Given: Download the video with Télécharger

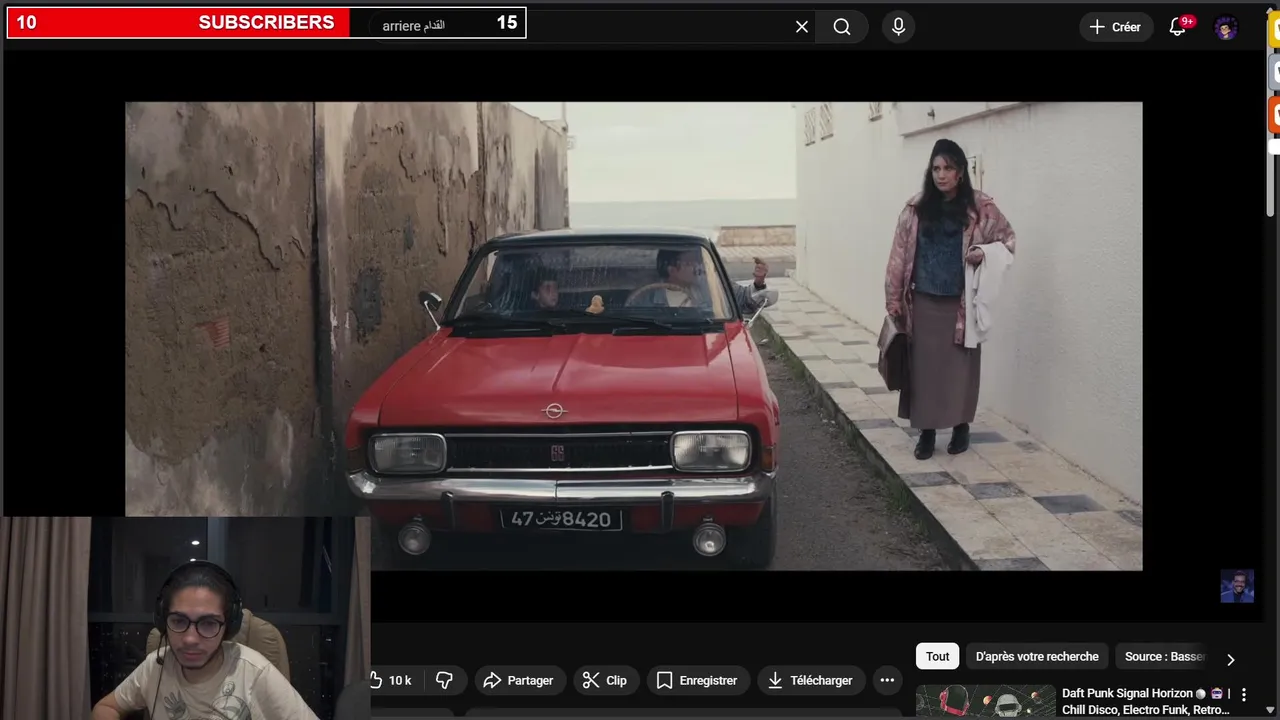Looking at the screenshot, I should pos(810,680).
